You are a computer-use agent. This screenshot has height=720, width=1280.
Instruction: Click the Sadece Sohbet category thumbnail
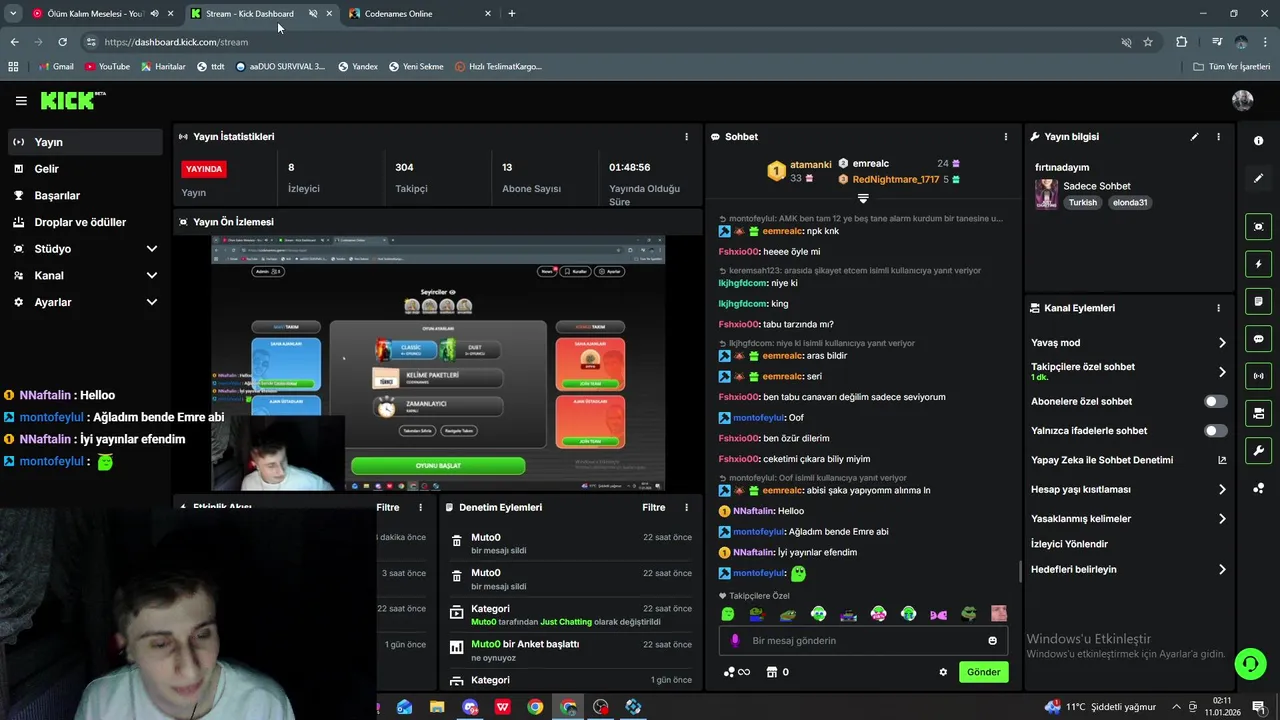point(1046,194)
